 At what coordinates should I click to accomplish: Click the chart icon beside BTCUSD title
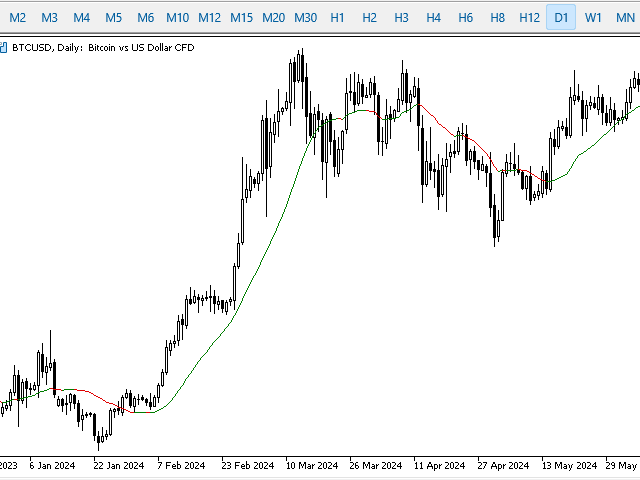[x=3, y=48]
